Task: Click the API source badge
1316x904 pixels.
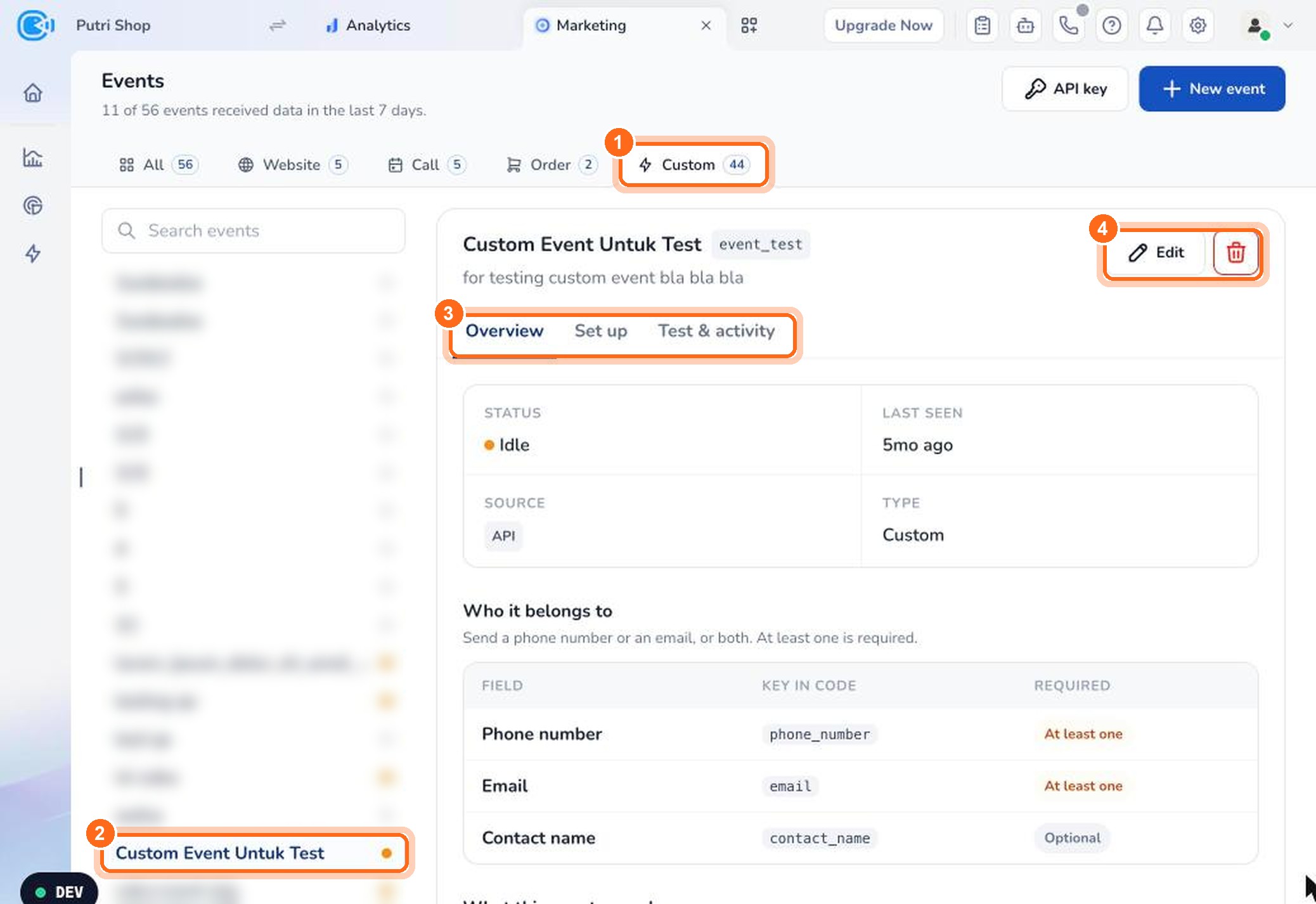Action: point(503,536)
